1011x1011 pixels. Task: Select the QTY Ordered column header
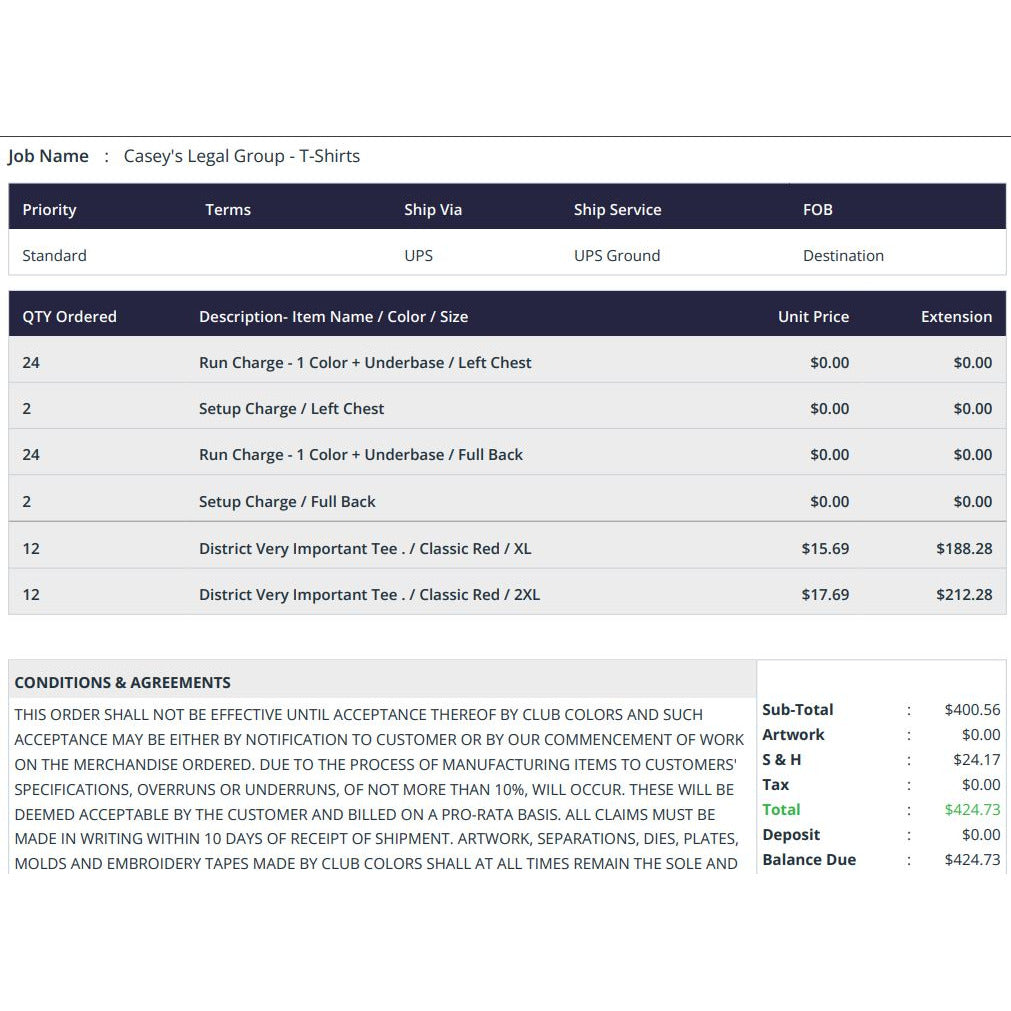(x=70, y=317)
